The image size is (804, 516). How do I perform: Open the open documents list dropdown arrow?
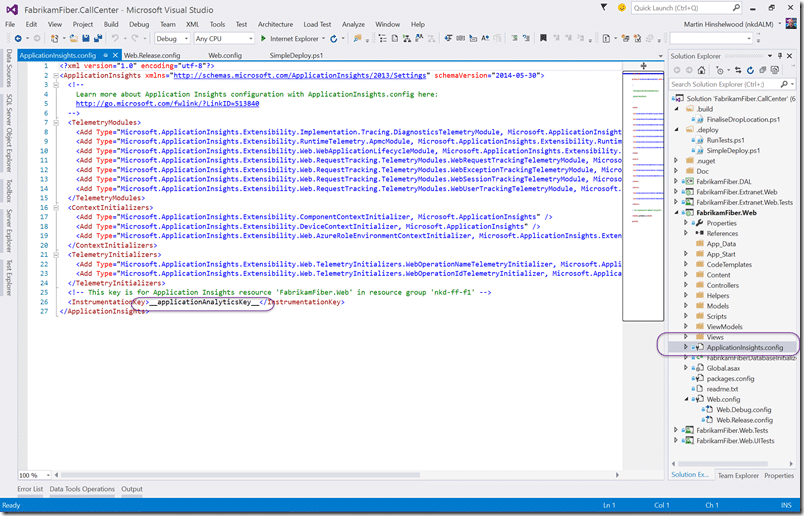coord(660,56)
